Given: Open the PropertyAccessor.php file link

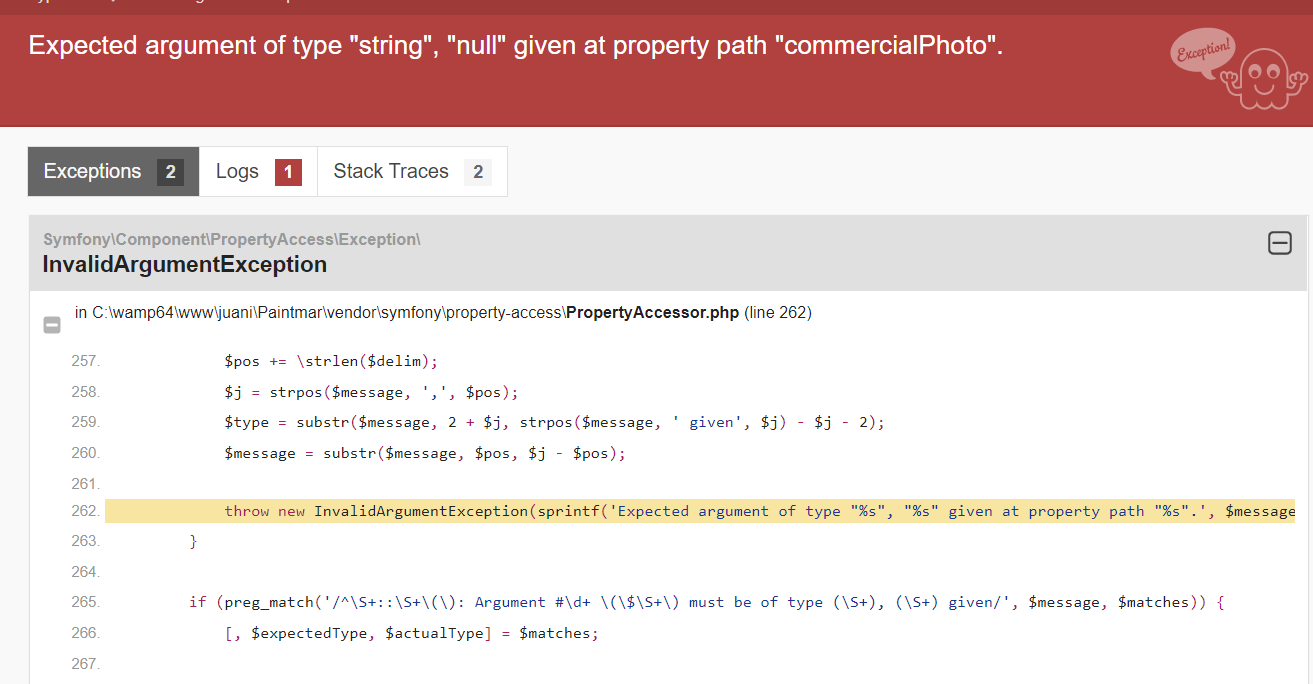Looking at the screenshot, I should (652, 313).
